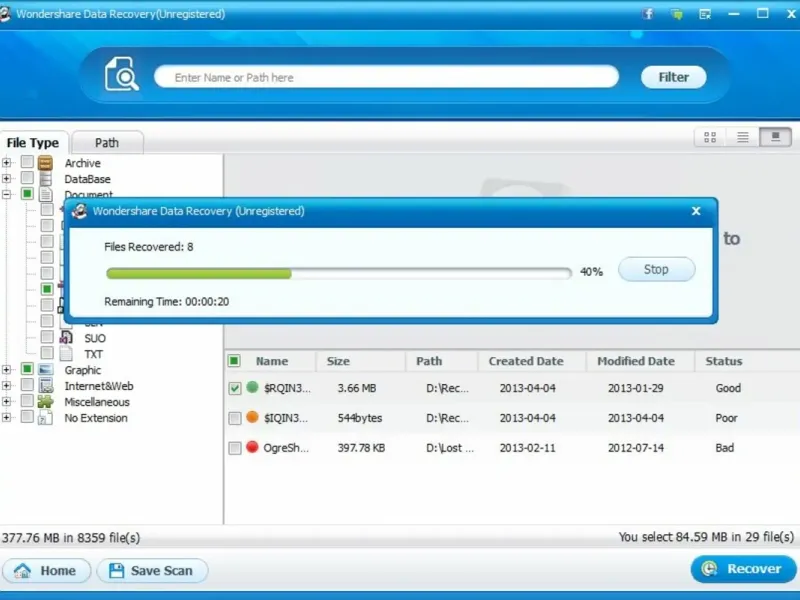The height and width of the screenshot is (600, 800).
Task: Sort by the Modified Date column
Action: click(x=636, y=361)
